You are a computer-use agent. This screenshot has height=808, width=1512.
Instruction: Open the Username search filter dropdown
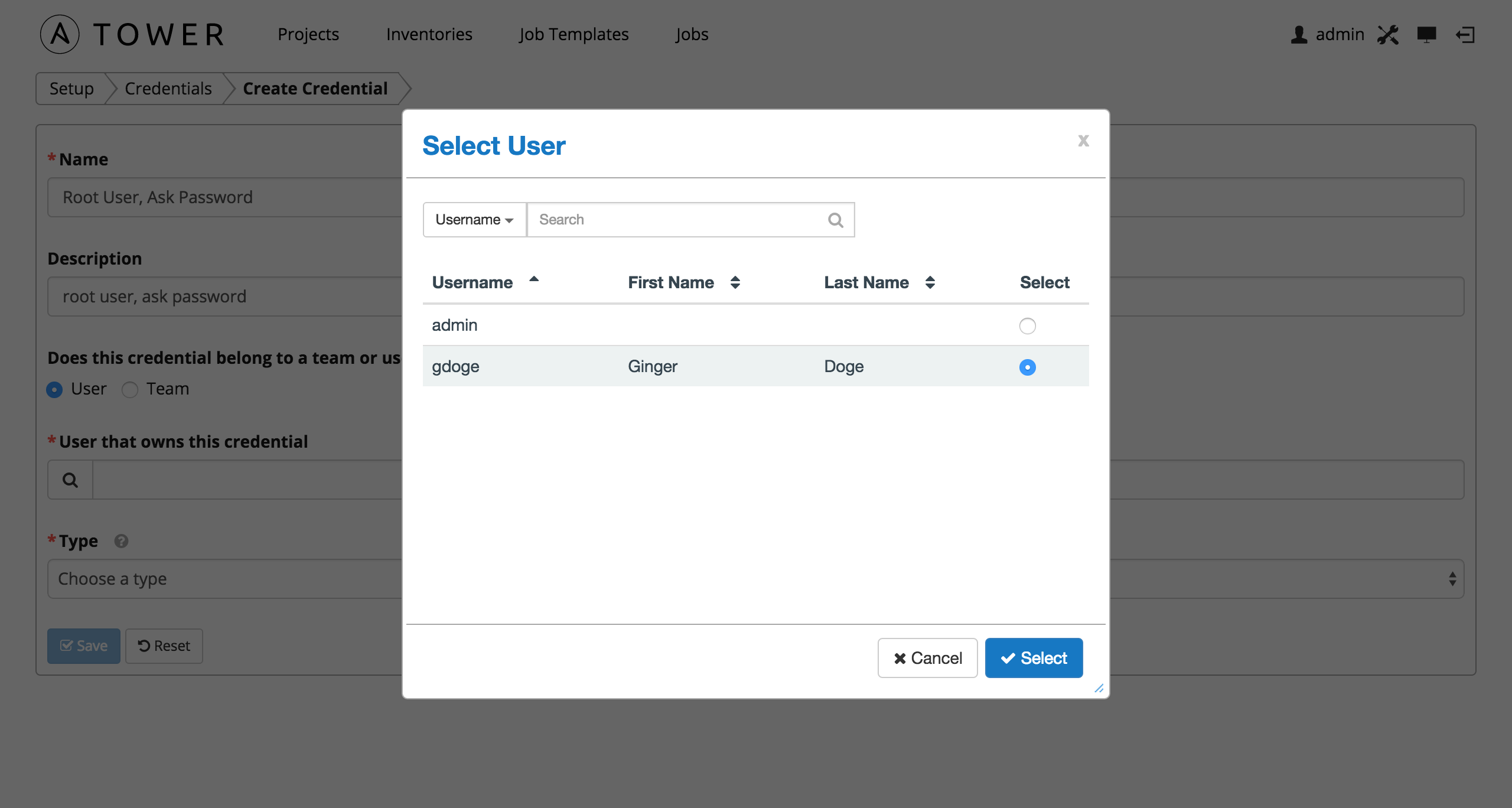(475, 220)
